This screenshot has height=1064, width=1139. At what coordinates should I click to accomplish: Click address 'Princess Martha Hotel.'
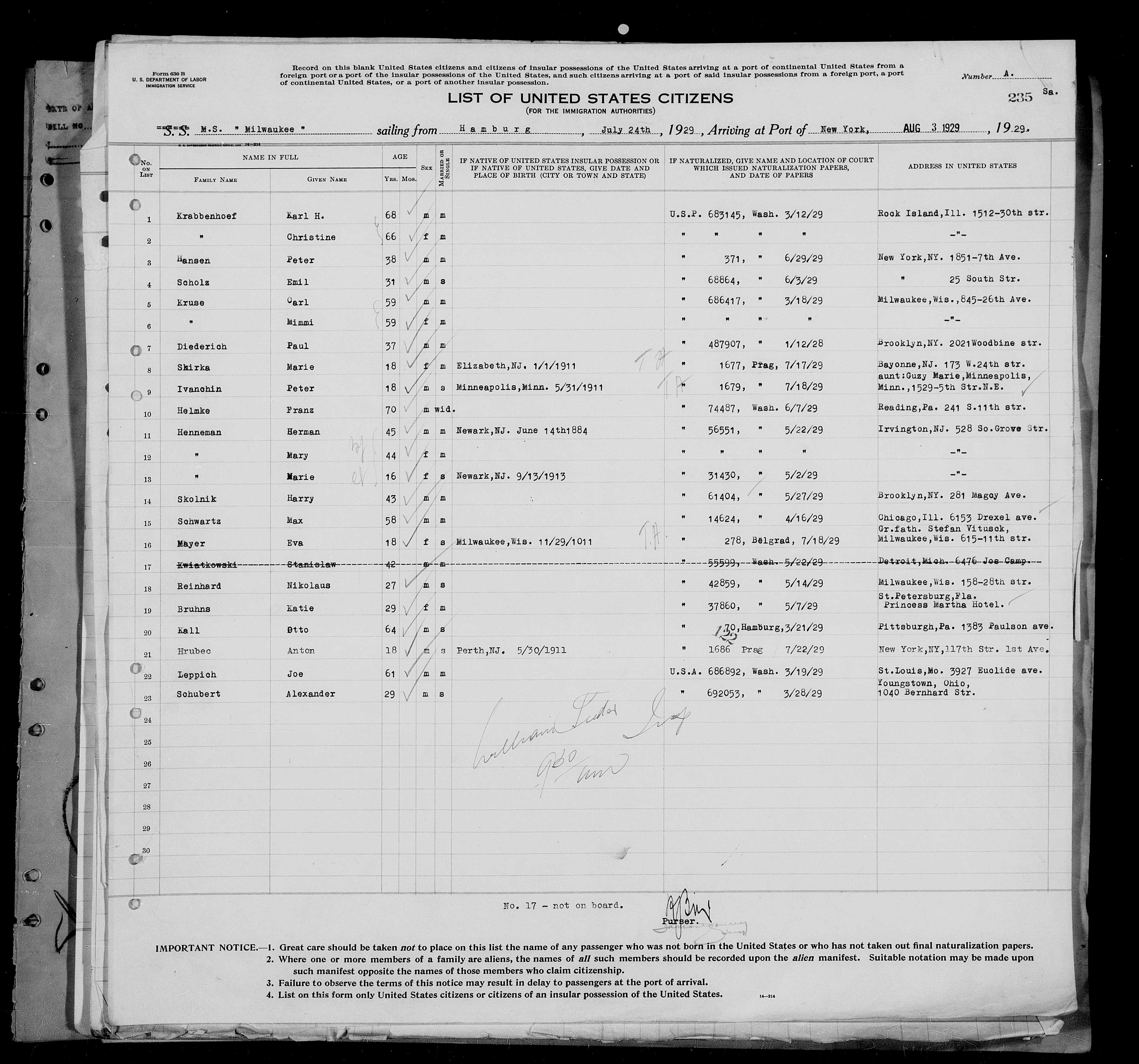(x=944, y=605)
